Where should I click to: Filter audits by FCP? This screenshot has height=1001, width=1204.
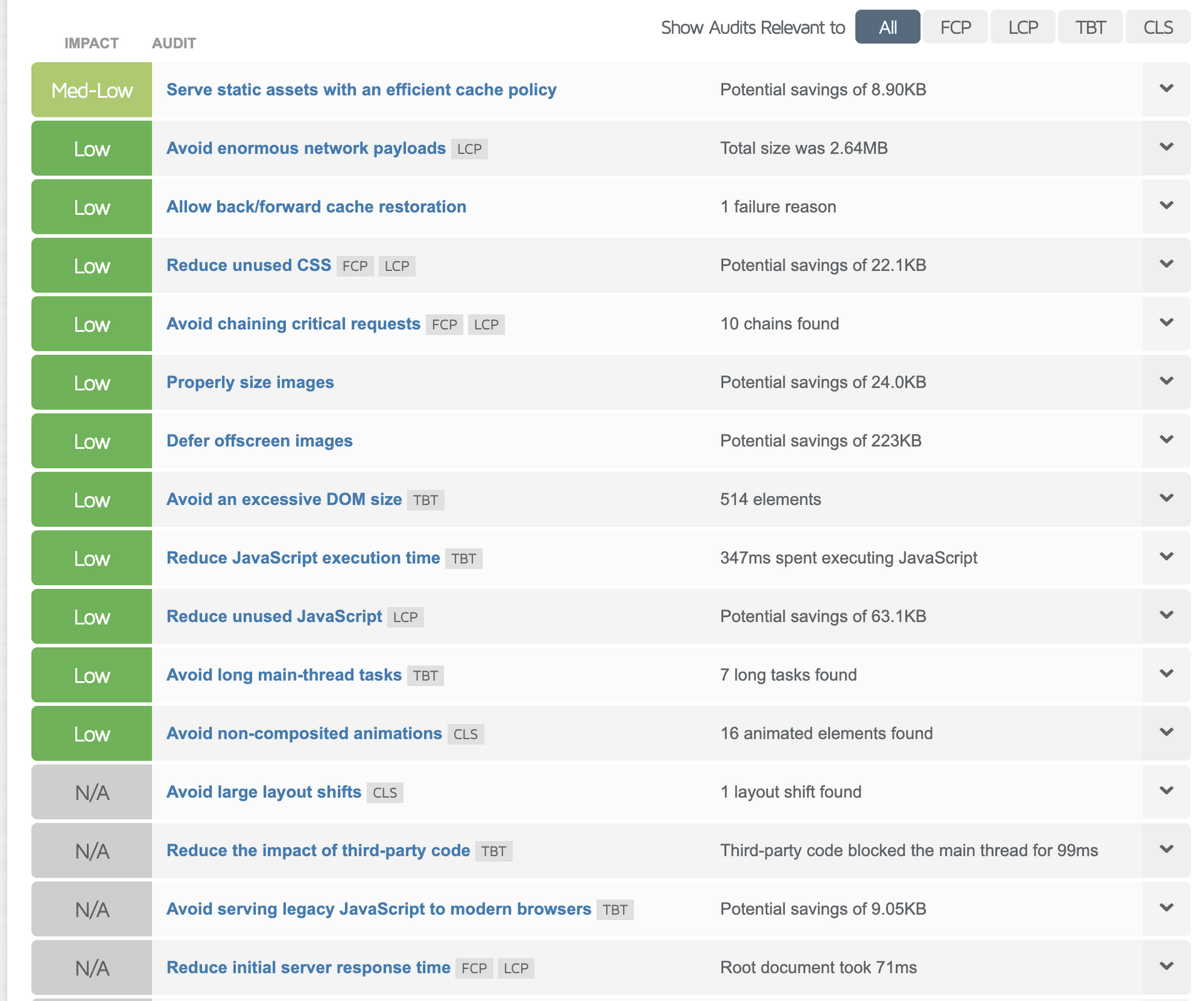pyautogui.click(x=955, y=27)
